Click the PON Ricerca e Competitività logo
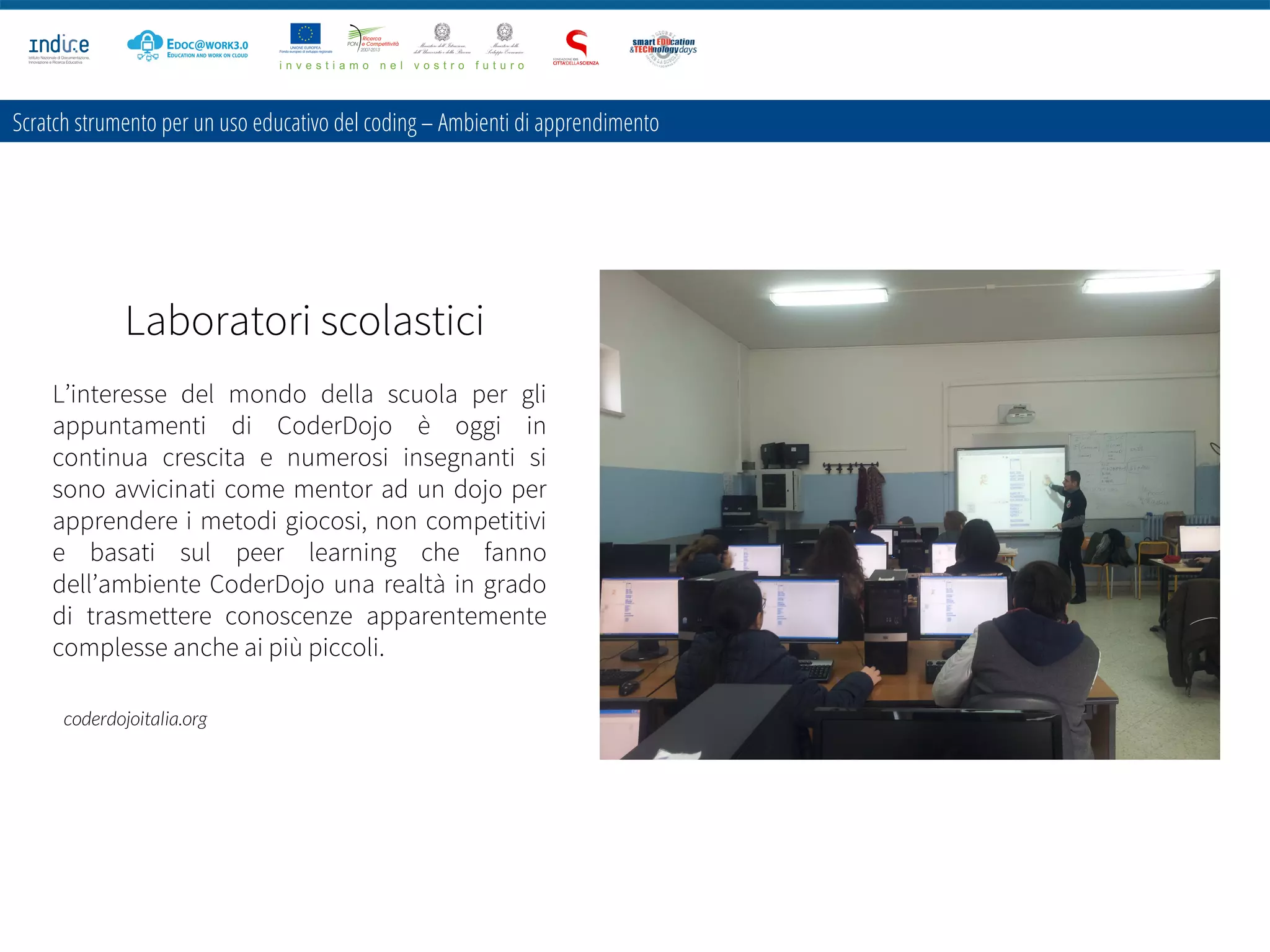Screen dimensions: 1270x952 [373, 38]
